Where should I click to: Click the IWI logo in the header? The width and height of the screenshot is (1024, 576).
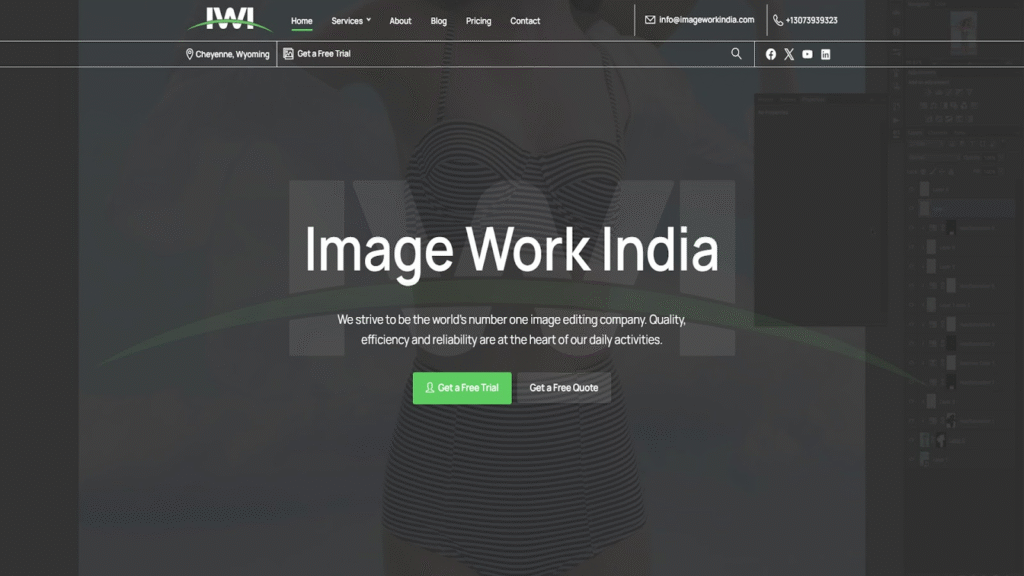229,19
